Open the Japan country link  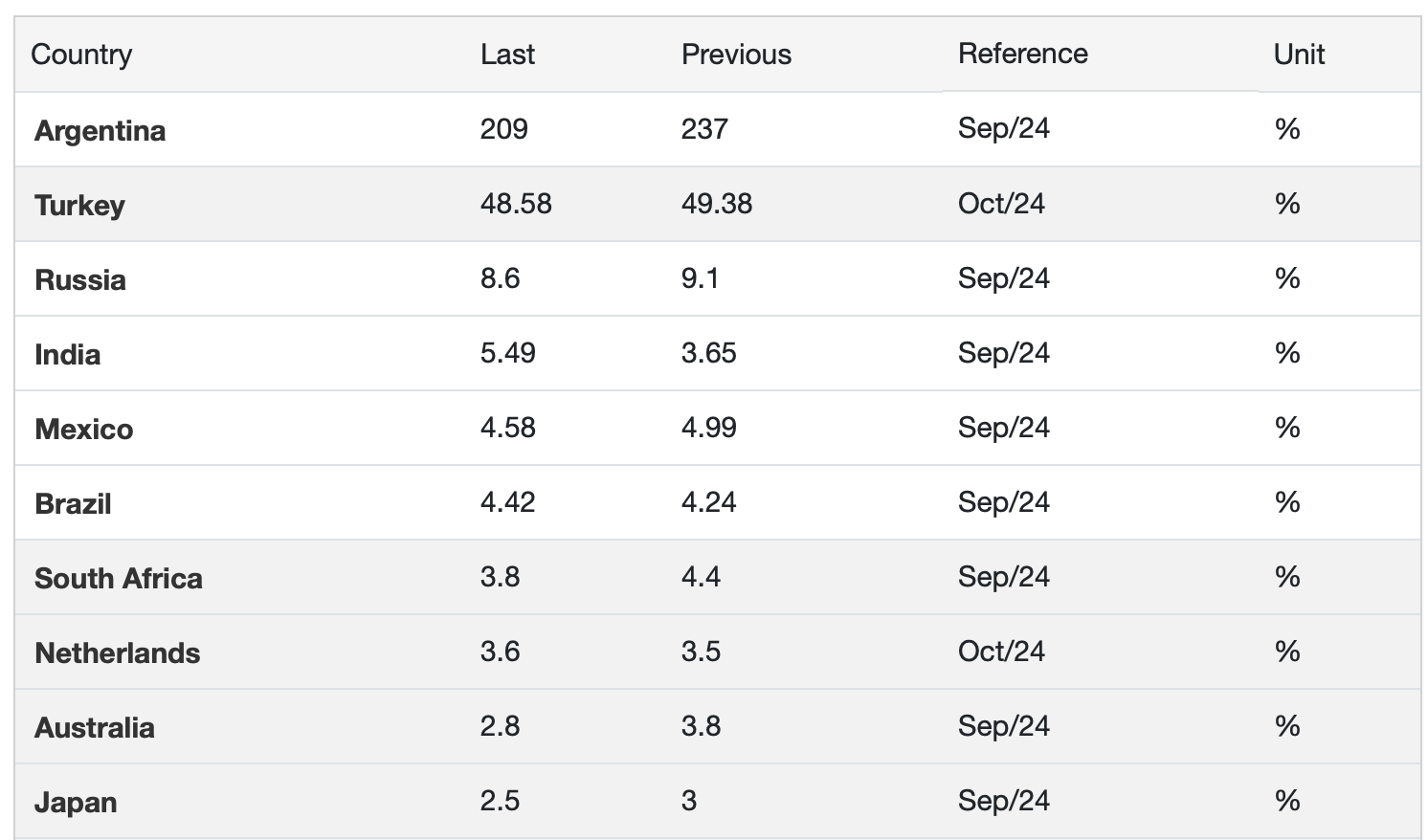pos(76,802)
